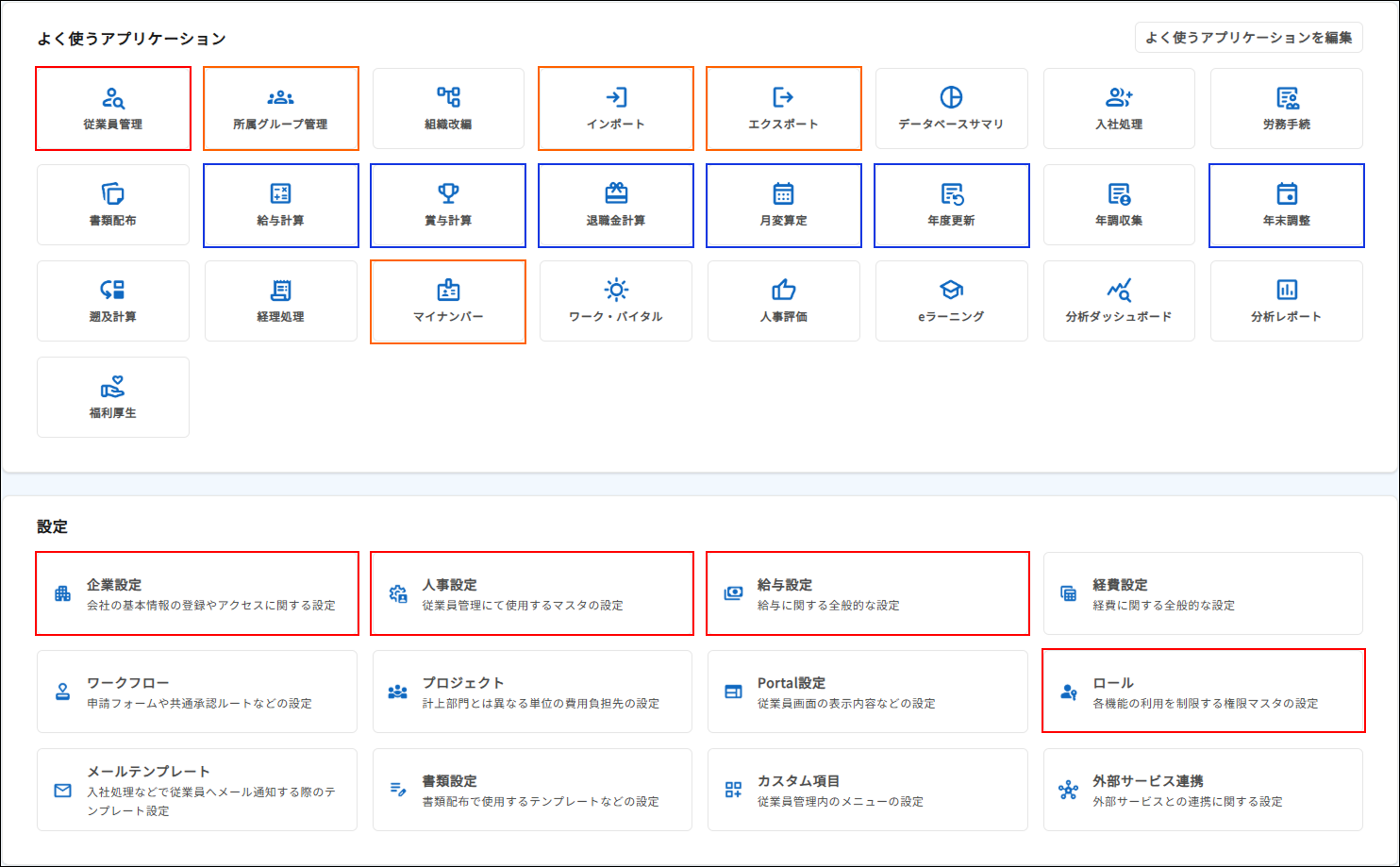Go to Portal設定 settings
The height and width of the screenshot is (867, 1400).
868,692
